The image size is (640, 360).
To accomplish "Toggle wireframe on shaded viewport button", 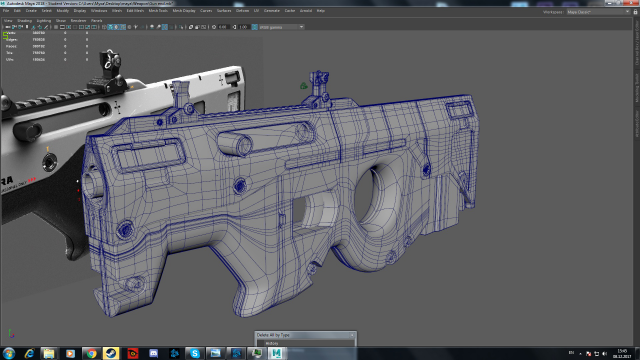I will point(122,27).
